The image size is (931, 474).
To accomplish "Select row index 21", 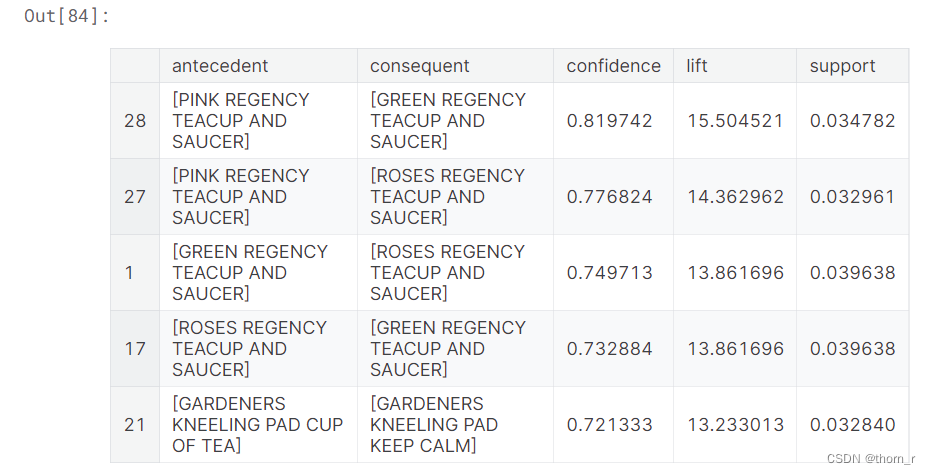I will (x=135, y=425).
